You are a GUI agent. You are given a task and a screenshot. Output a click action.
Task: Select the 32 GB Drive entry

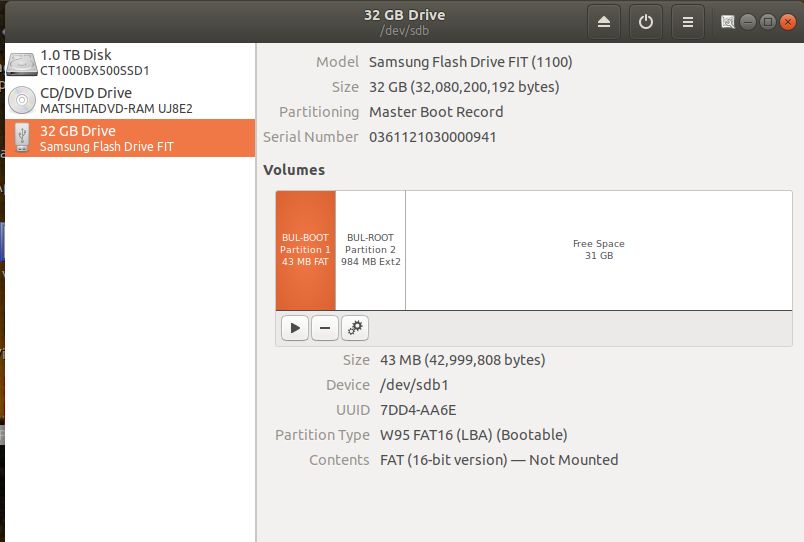click(x=130, y=138)
